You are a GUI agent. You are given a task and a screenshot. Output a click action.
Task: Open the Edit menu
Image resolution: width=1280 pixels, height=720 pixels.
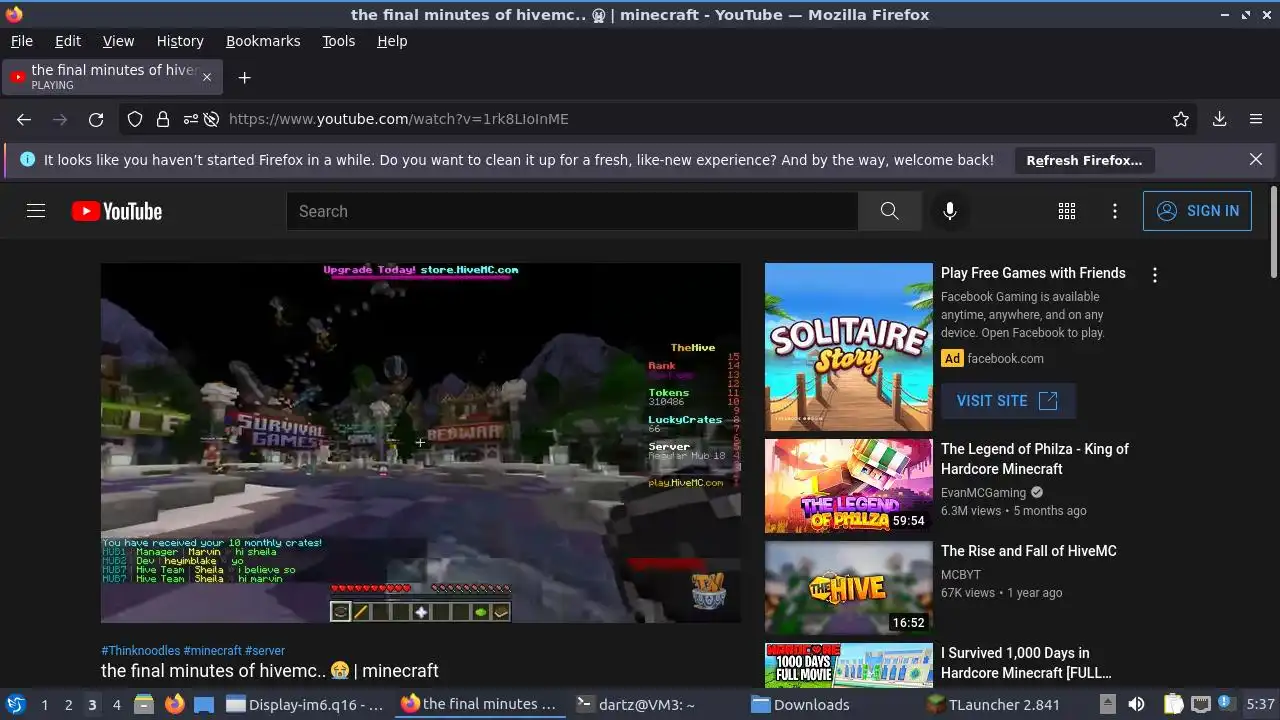coord(68,41)
